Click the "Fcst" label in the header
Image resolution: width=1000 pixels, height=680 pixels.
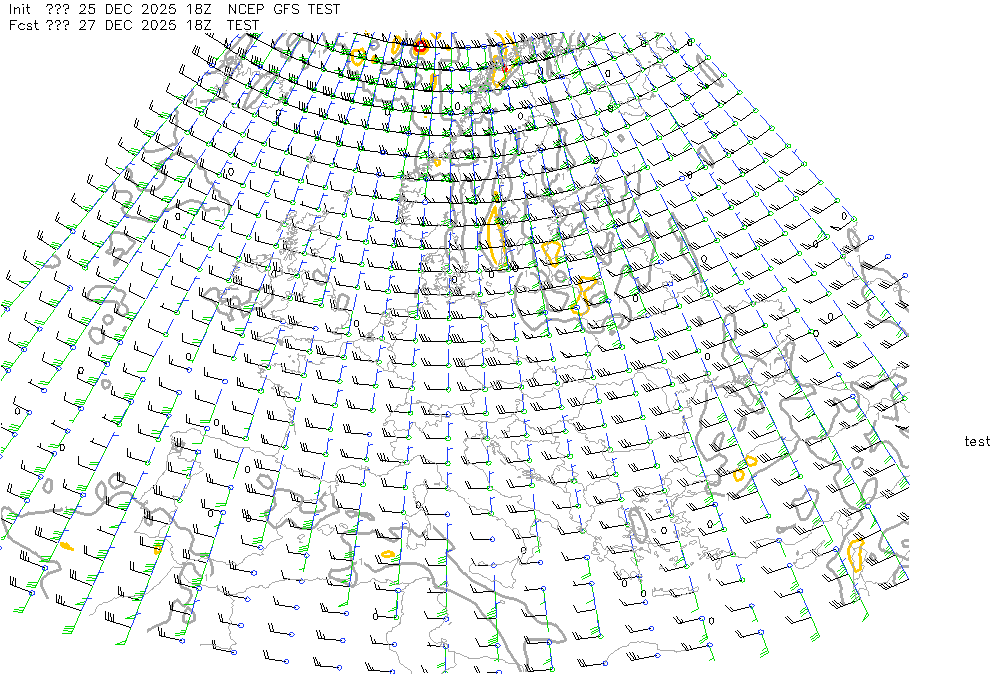tap(21, 25)
